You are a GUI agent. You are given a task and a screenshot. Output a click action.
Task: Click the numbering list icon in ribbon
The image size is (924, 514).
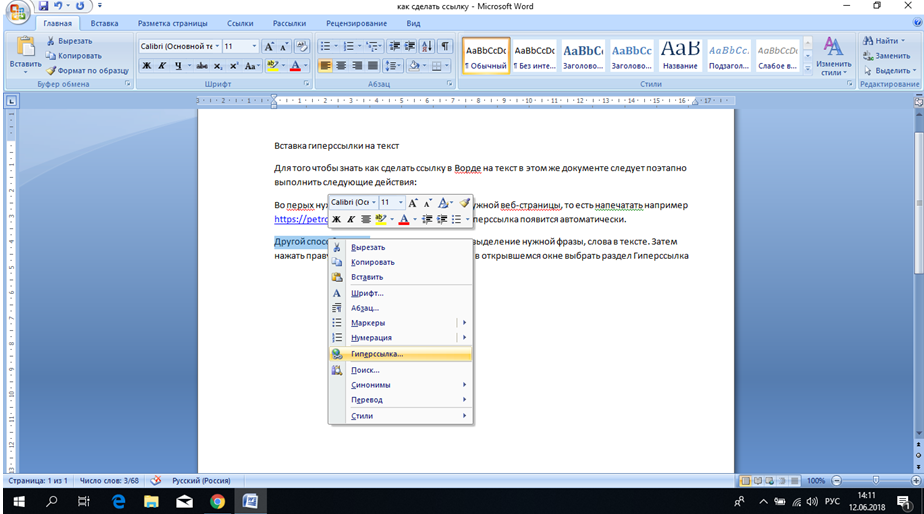[349, 46]
